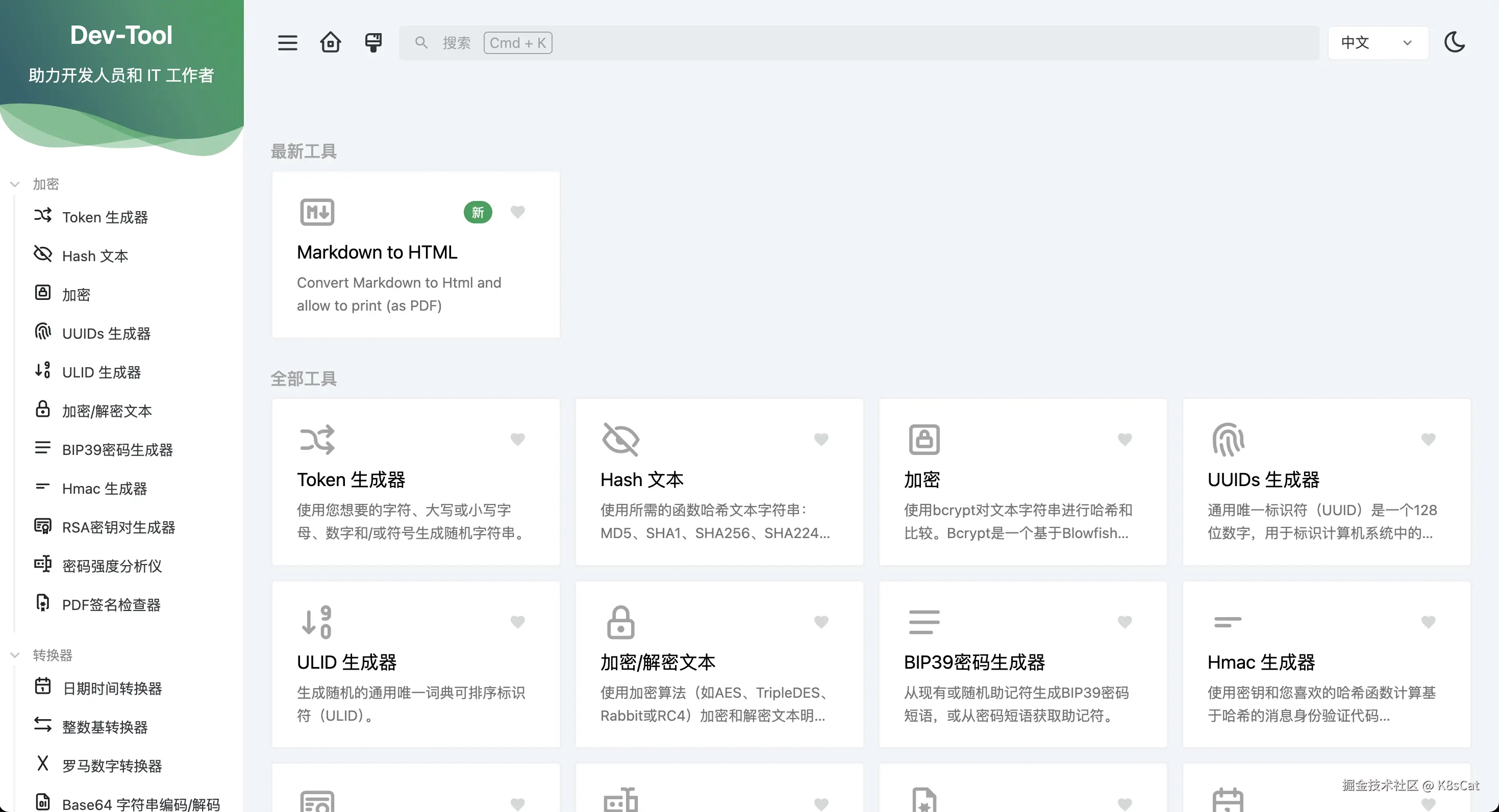Favorite the Hash 文本 tool card
This screenshot has width=1499, height=812.
(x=821, y=439)
